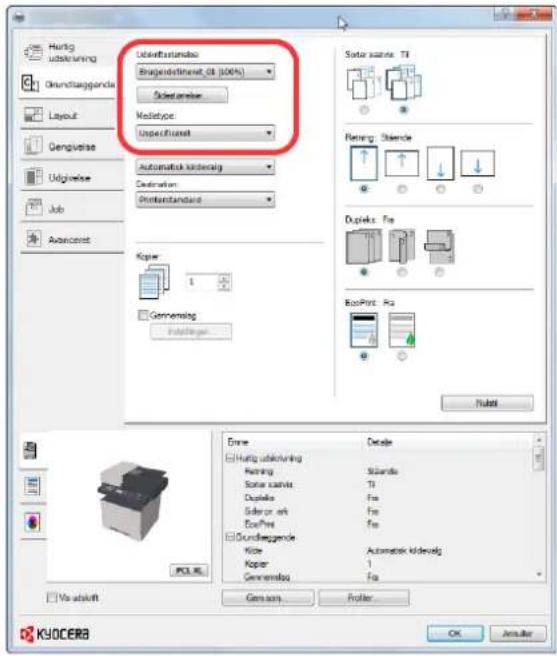Select the radio under long-edge duplex icon
Viewport: 557px width, 656px height.
coord(402,272)
